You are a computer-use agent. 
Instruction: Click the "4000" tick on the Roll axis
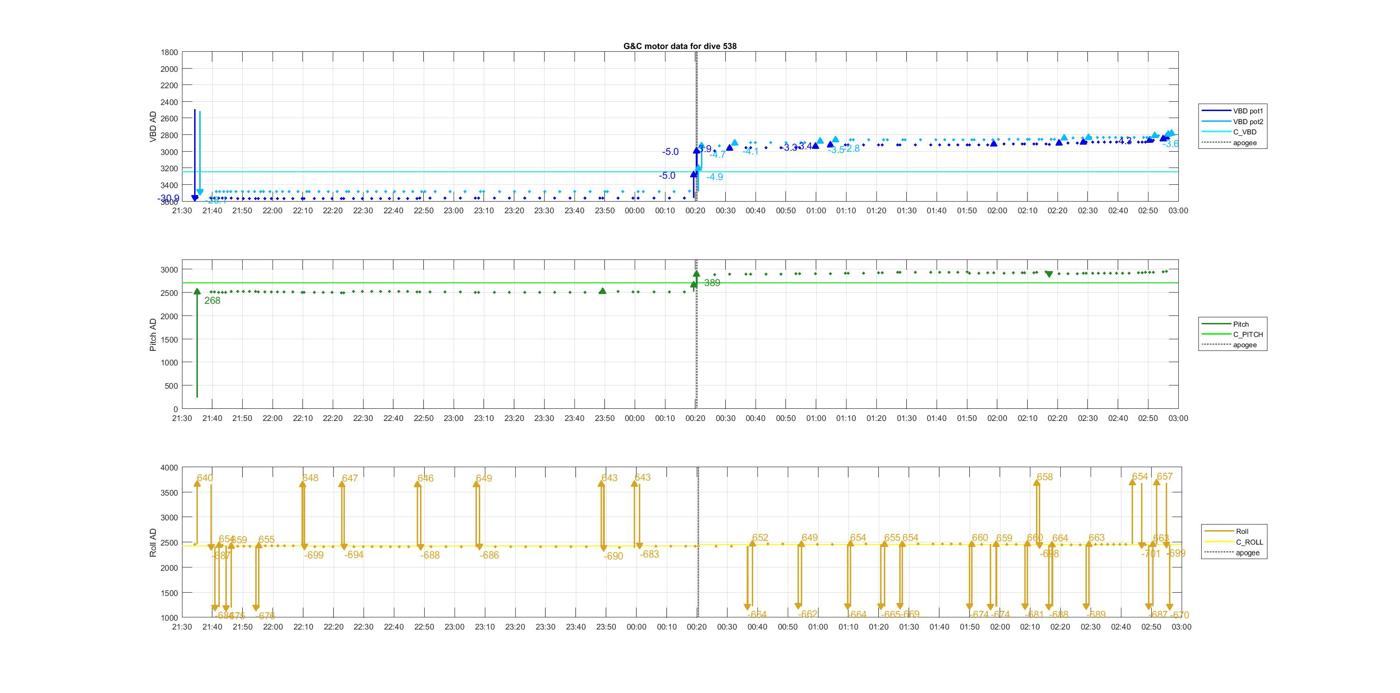click(x=170, y=468)
